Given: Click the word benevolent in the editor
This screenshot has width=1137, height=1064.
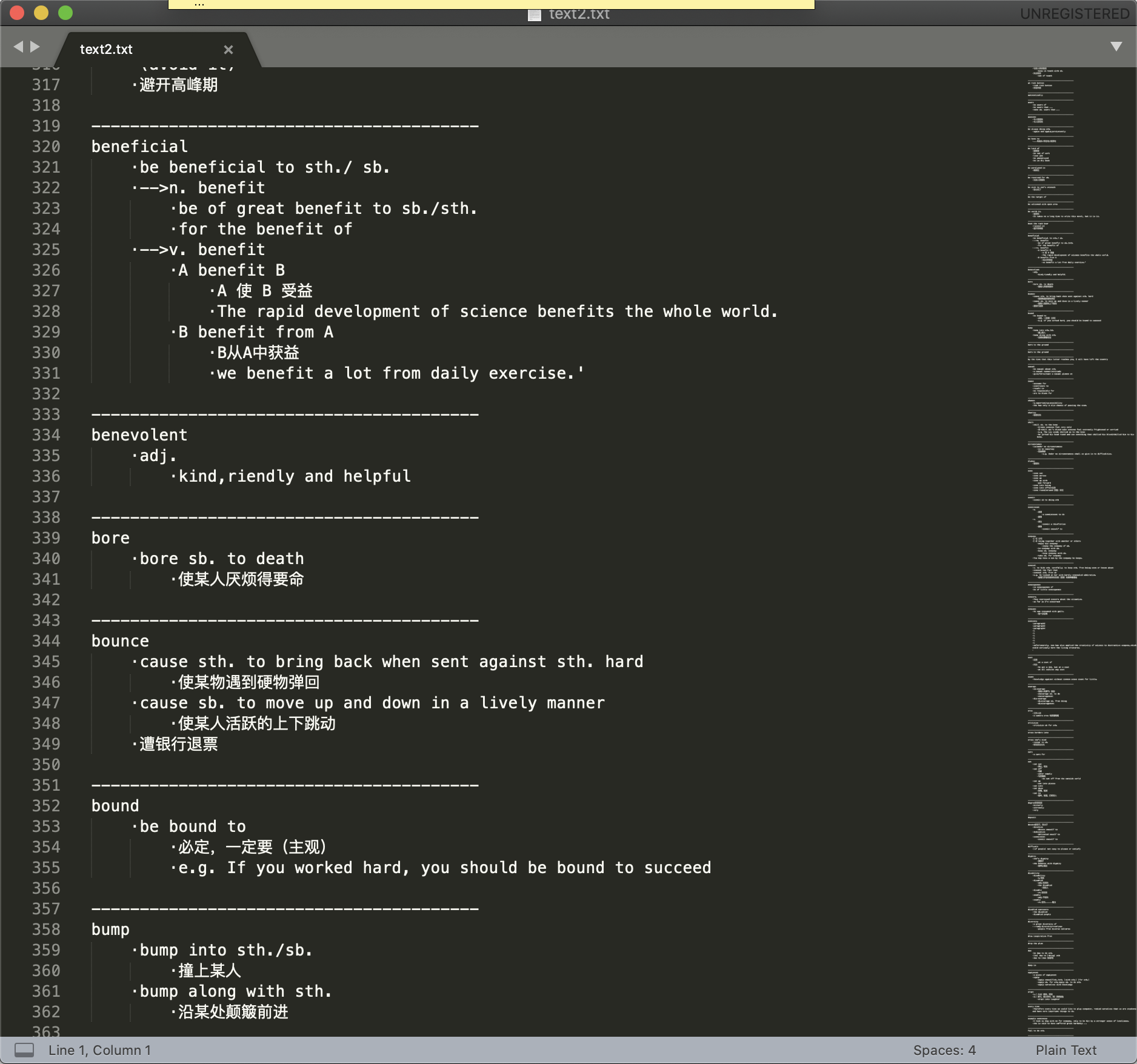Looking at the screenshot, I should [139, 434].
